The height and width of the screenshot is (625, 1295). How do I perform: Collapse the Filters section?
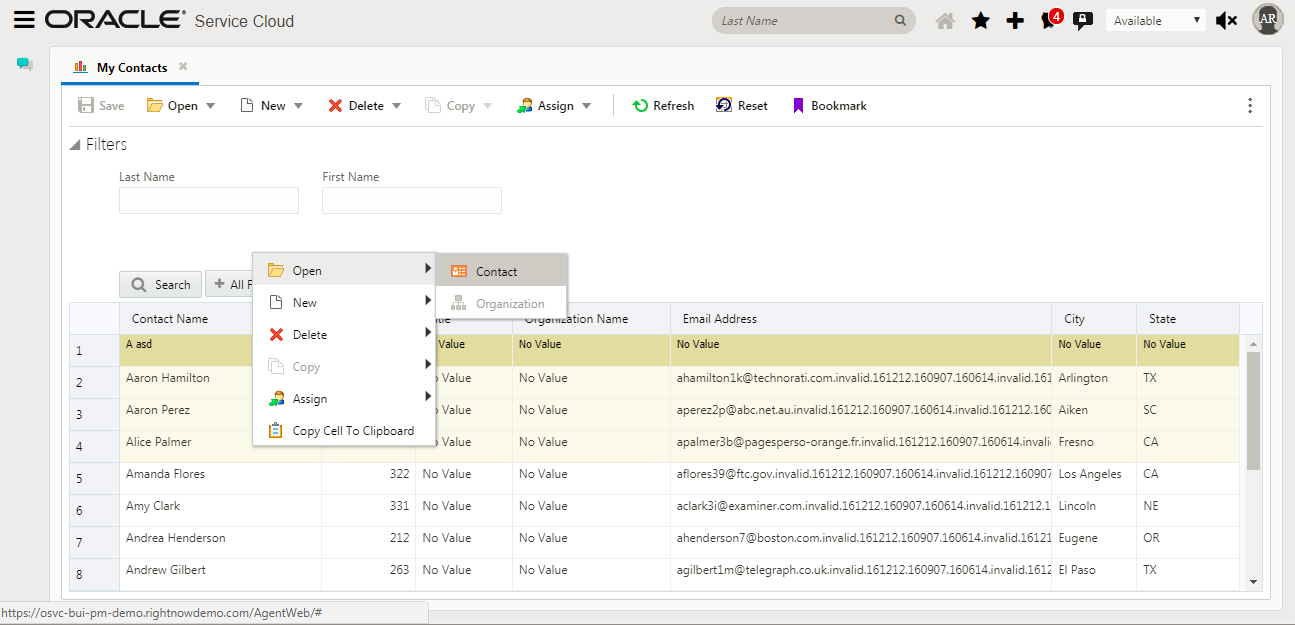(75, 145)
